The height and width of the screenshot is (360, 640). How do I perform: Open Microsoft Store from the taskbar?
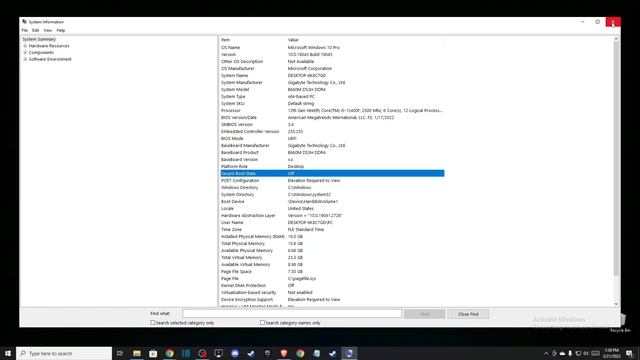153,353
